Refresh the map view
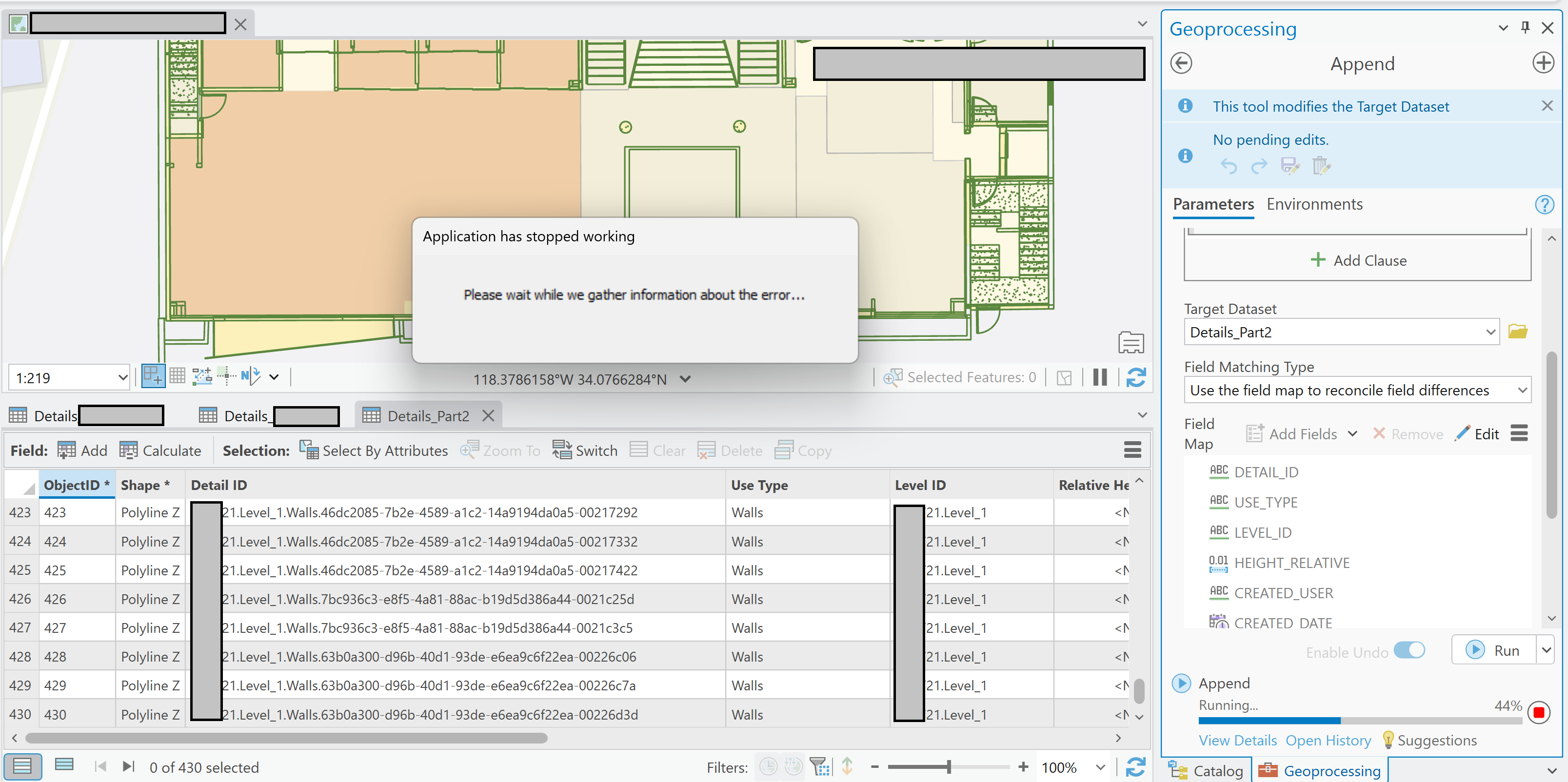Image resolution: width=1568 pixels, height=782 pixels. click(x=1137, y=377)
